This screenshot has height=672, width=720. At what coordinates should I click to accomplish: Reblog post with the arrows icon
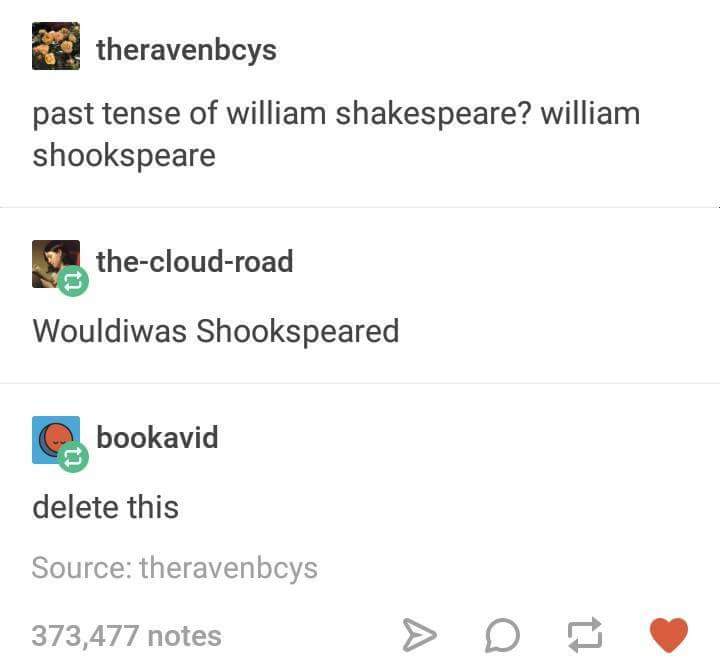pyautogui.click(x=585, y=634)
